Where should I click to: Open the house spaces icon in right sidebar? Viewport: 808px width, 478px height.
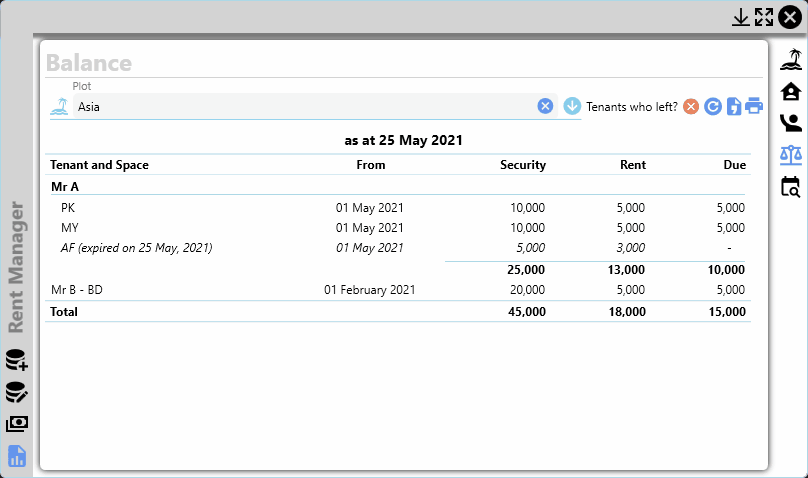point(791,92)
